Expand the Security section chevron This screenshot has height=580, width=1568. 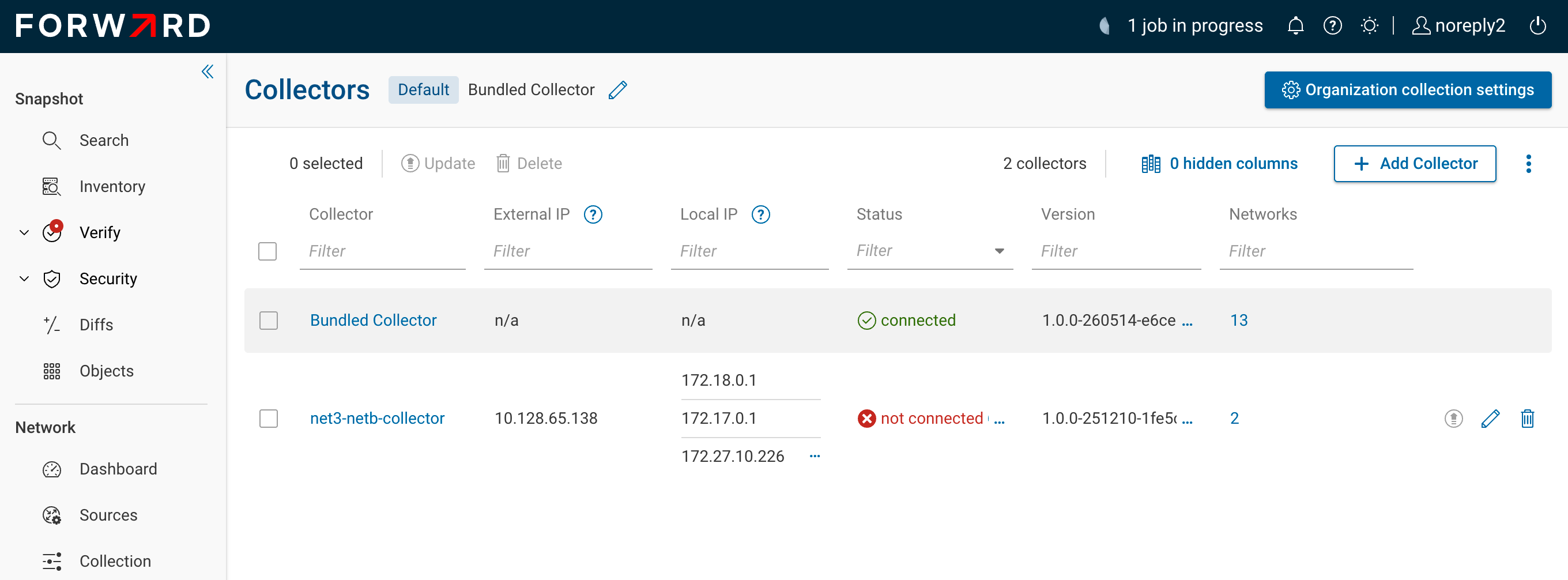coord(24,278)
